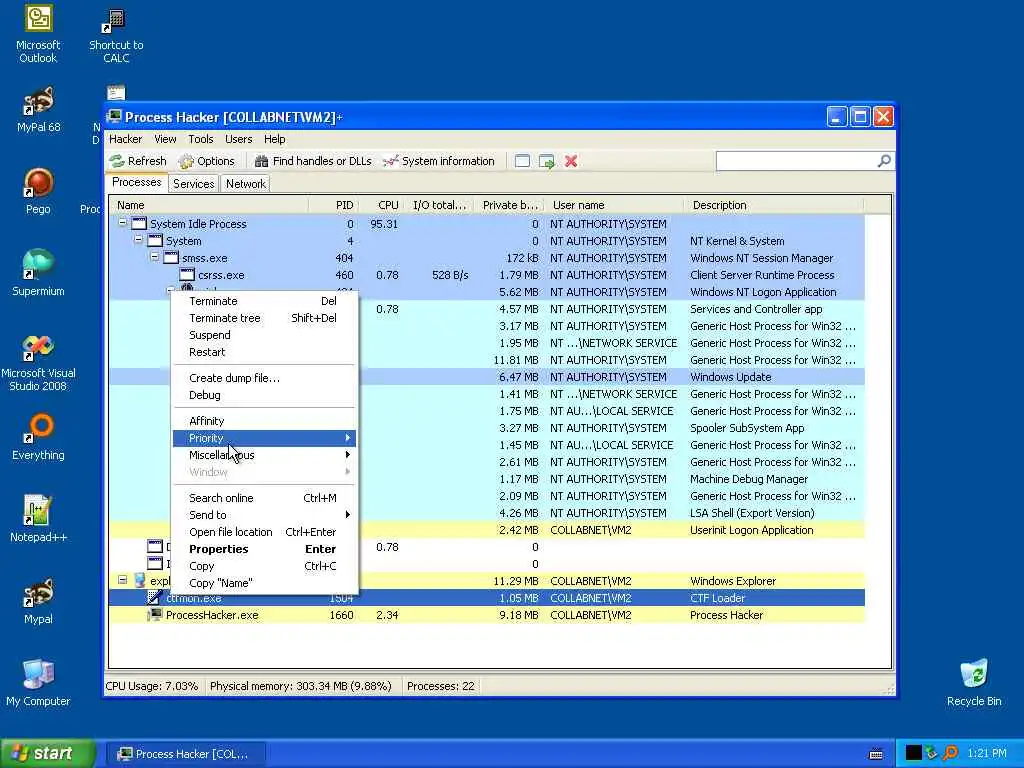
Task: Sort by the Private bytes column header
Action: point(509,205)
